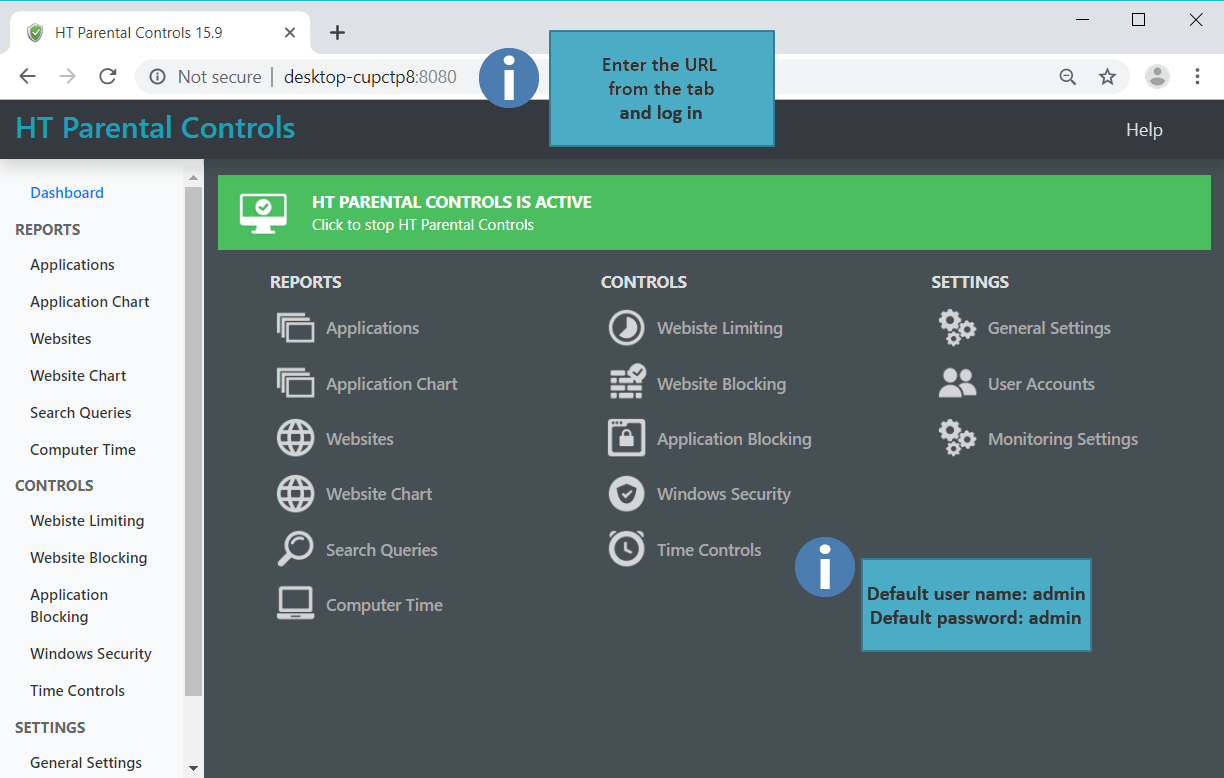Click the Application Chart dashboard link

392,384
